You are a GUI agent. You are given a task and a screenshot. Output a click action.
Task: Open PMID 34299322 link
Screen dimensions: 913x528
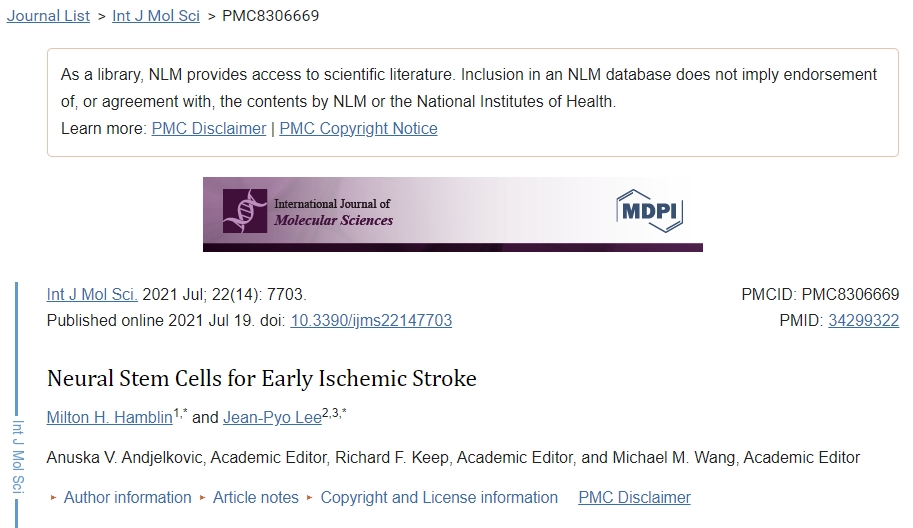tap(863, 321)
